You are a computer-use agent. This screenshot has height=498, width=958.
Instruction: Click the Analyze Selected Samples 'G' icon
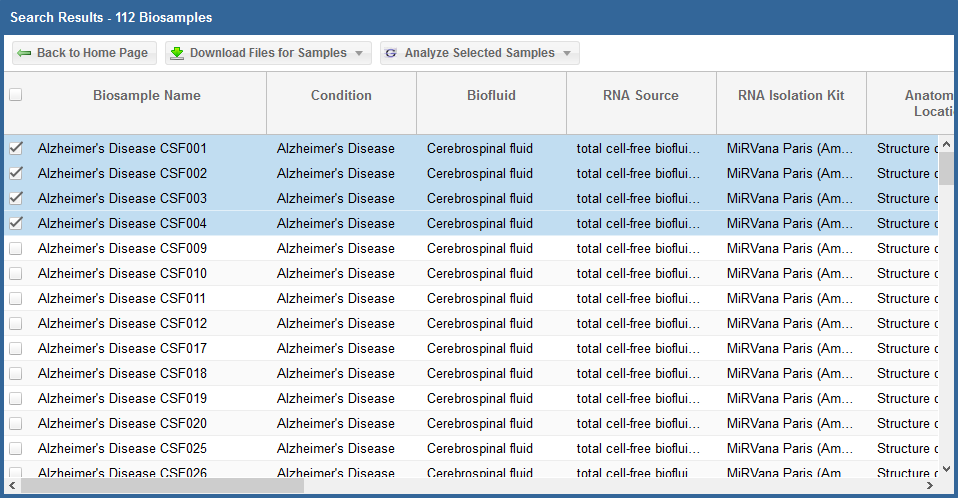[x=391, y=53]
